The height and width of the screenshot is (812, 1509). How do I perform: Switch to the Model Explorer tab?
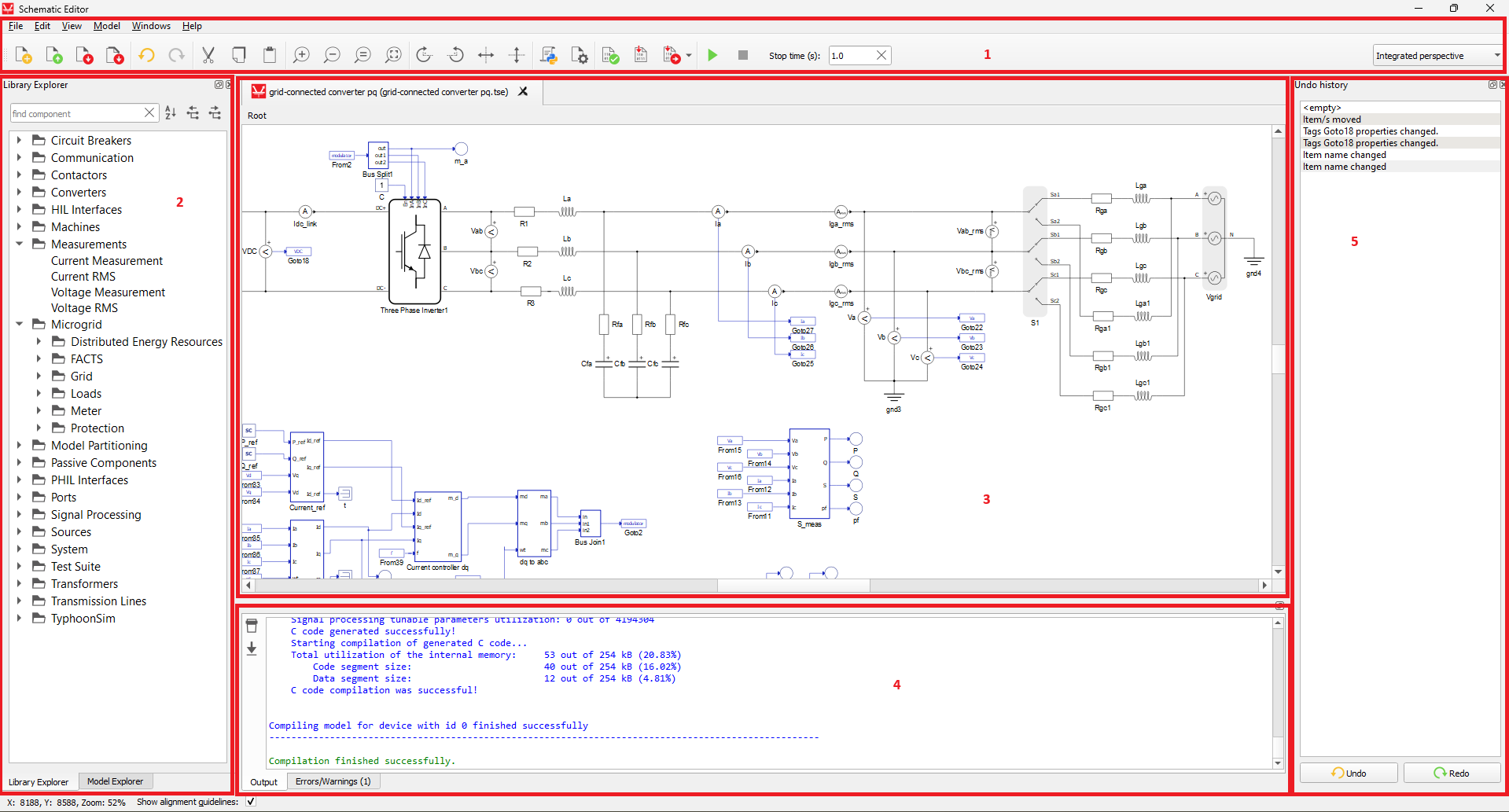pos(115,781)
